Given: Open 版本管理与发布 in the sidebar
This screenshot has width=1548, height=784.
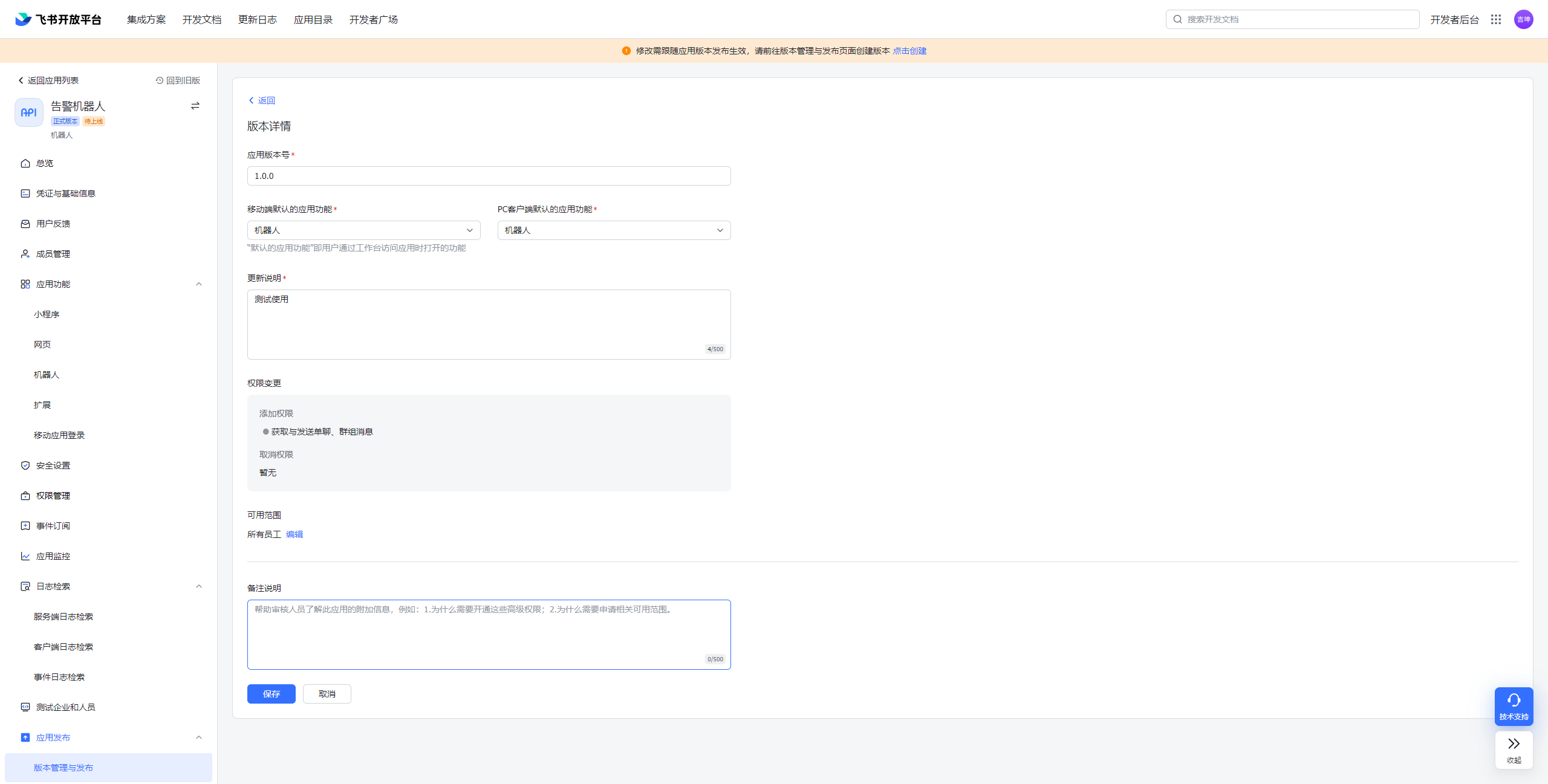Looking at the screenshot, I should (109, 768).
